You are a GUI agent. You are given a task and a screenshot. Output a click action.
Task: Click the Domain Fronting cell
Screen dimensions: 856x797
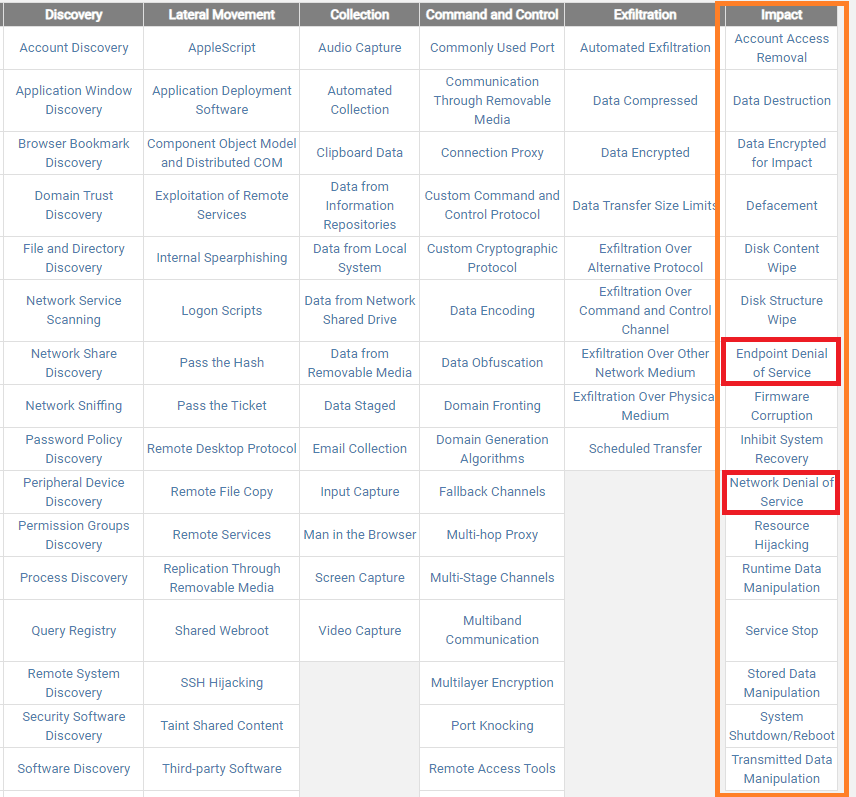(x=492, y=406)
